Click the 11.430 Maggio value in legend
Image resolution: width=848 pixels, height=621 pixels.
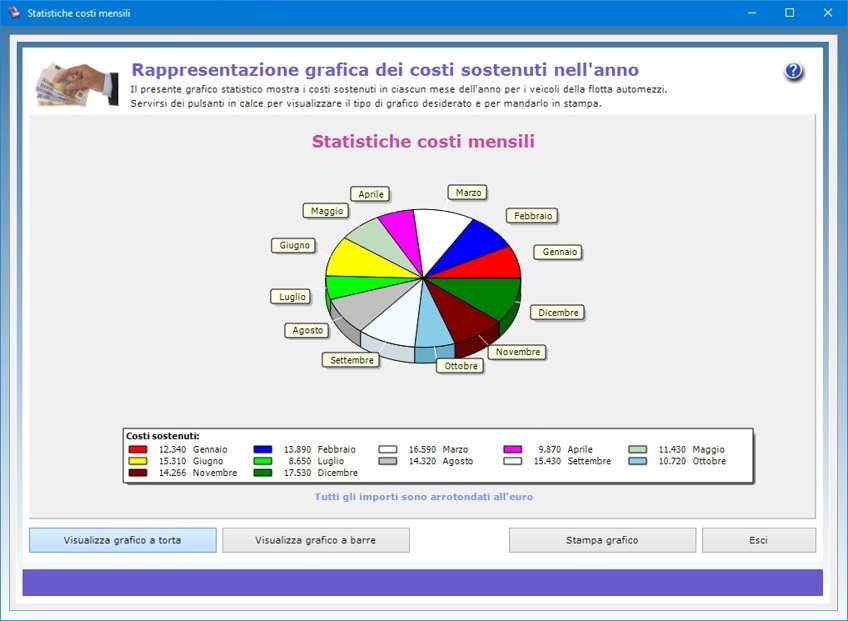(672, 450)
